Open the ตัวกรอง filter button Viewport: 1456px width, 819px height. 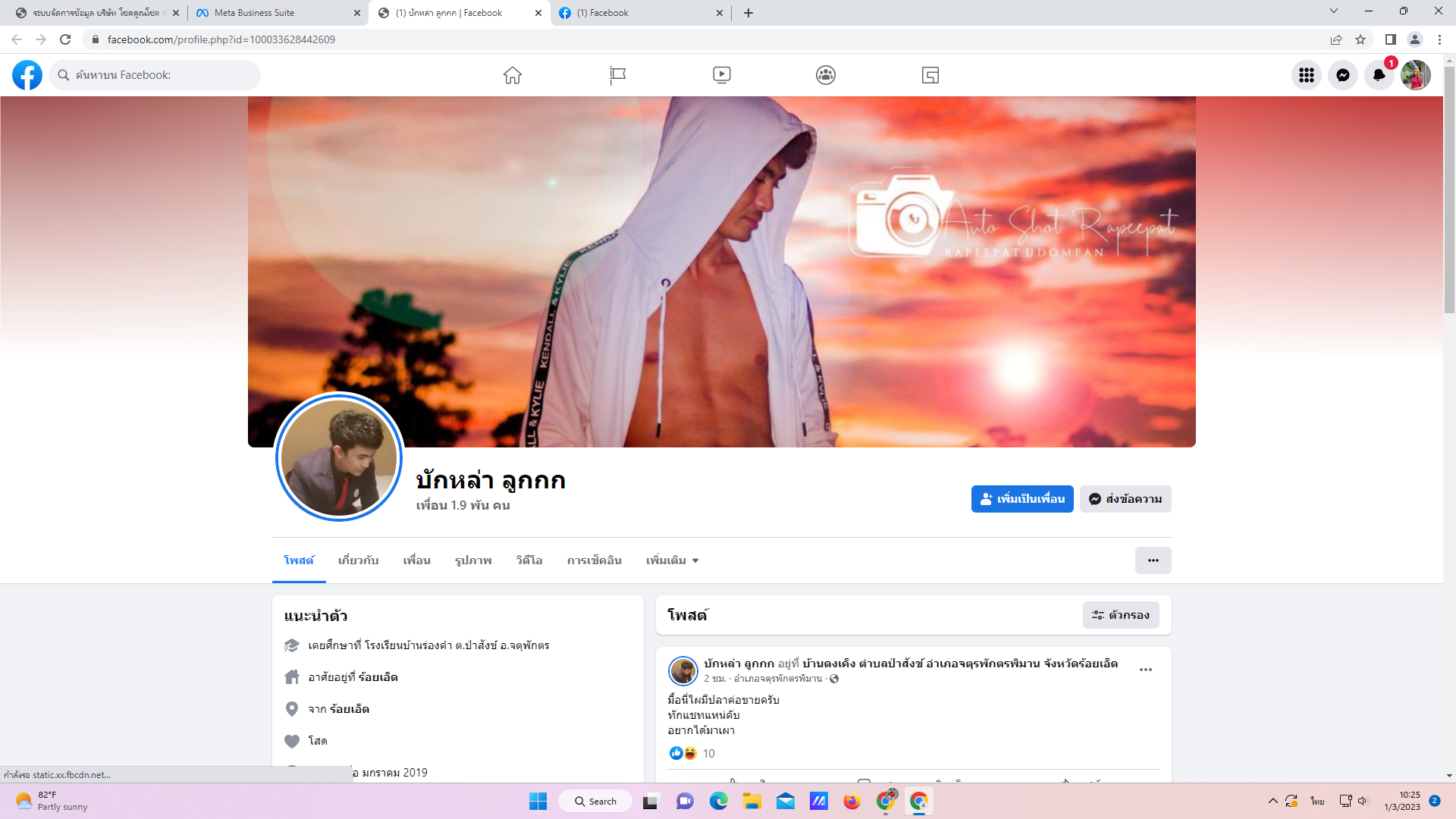1121,615
